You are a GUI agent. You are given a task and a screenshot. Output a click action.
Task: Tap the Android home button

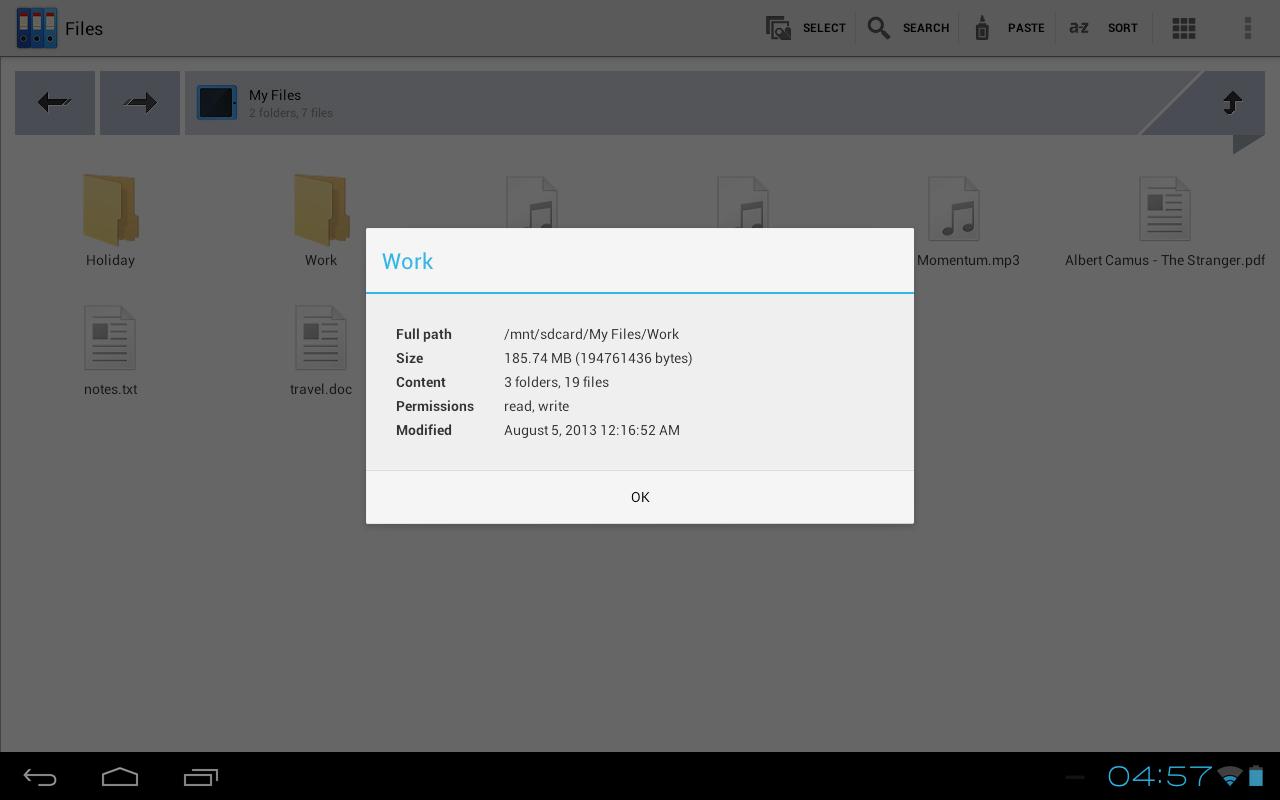(x=120, y=777)
